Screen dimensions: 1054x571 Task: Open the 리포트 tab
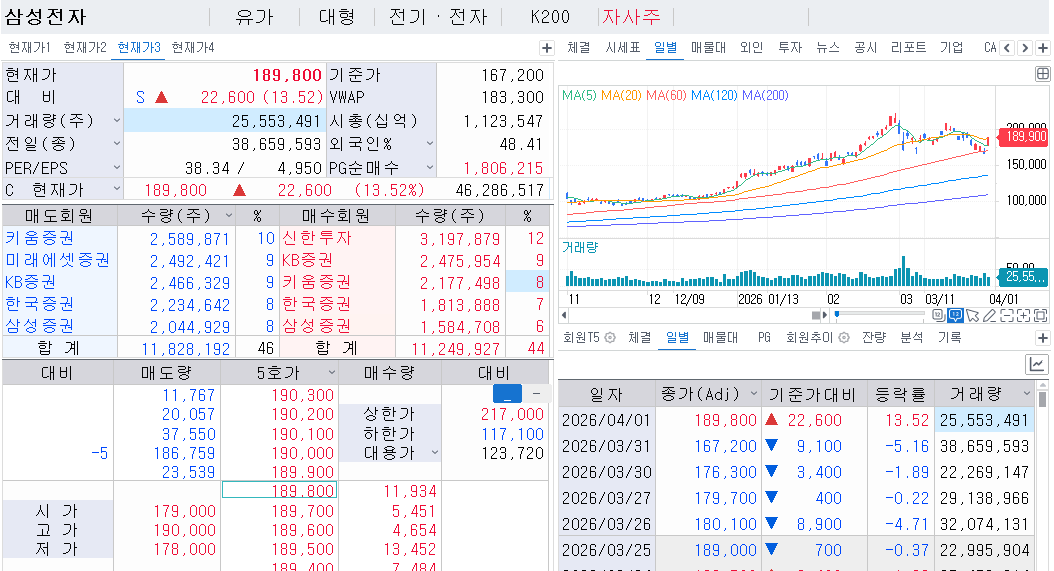(x=908, y=48)
